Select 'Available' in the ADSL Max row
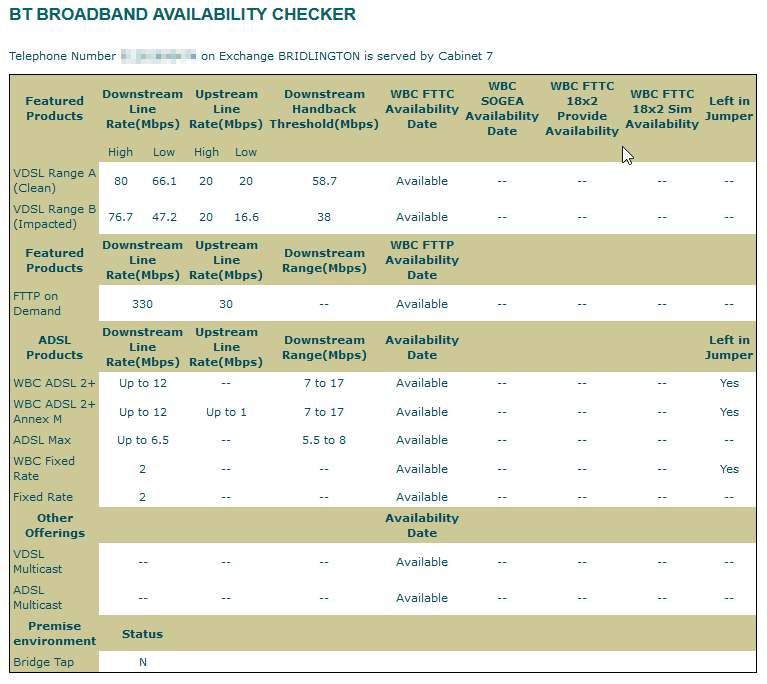Screen dimensions: 767x684 pyautogui.click(x=422, y=440)
